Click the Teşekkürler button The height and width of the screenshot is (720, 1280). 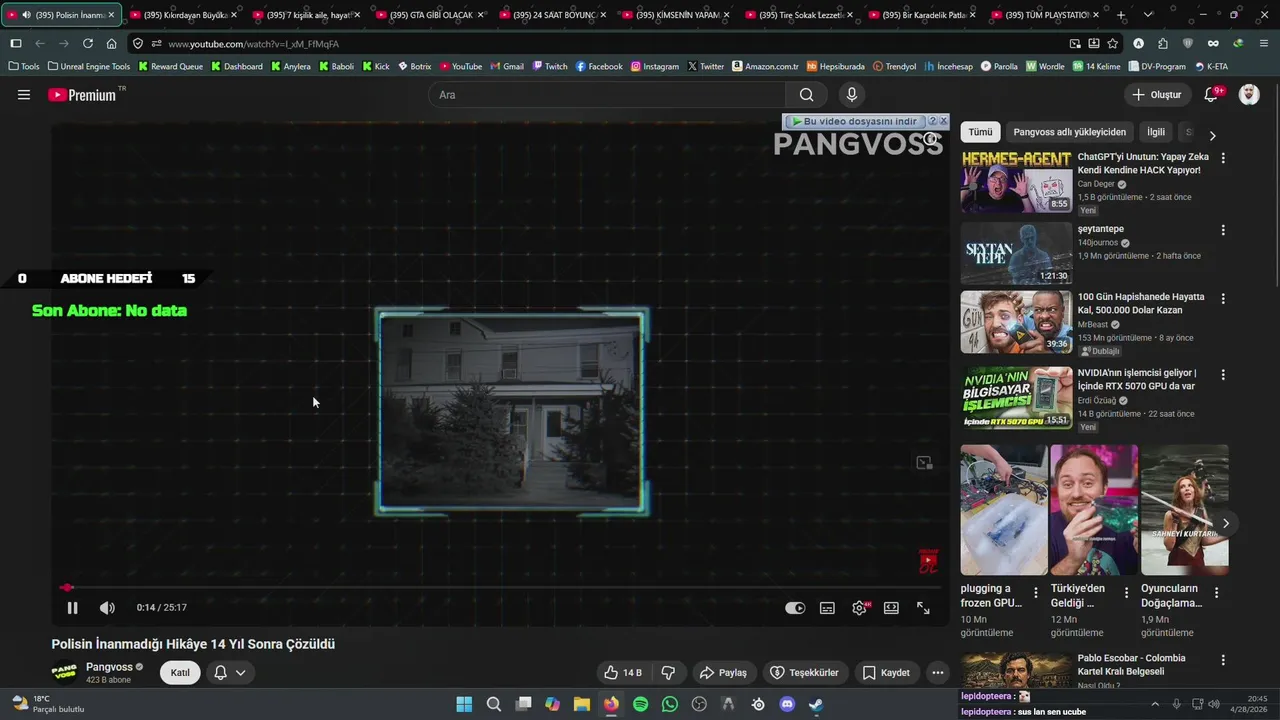(x=804, y=673)
